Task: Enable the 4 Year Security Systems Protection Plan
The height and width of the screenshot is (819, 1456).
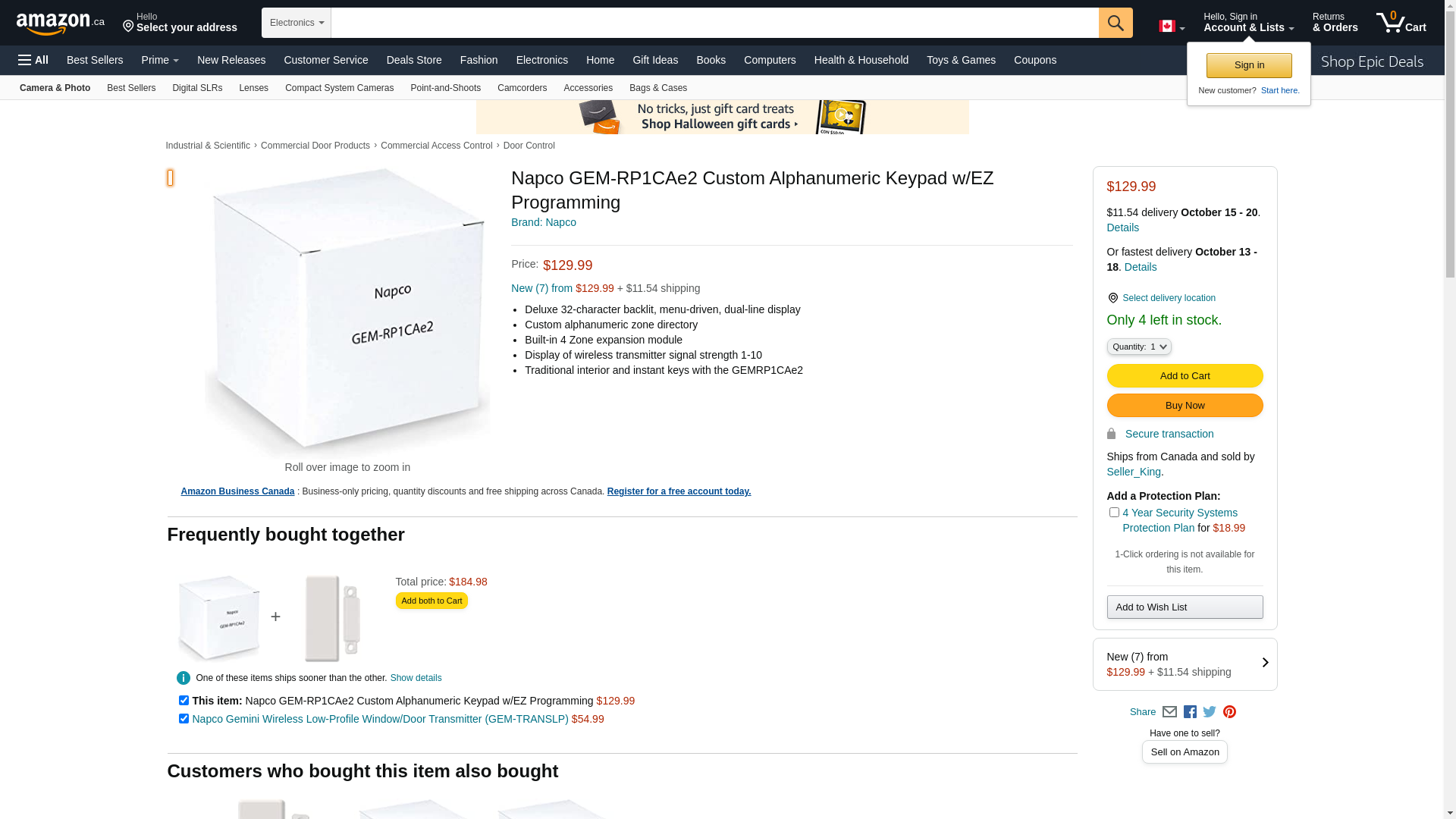Action: pyautogui.click(x=1114, y=513)
